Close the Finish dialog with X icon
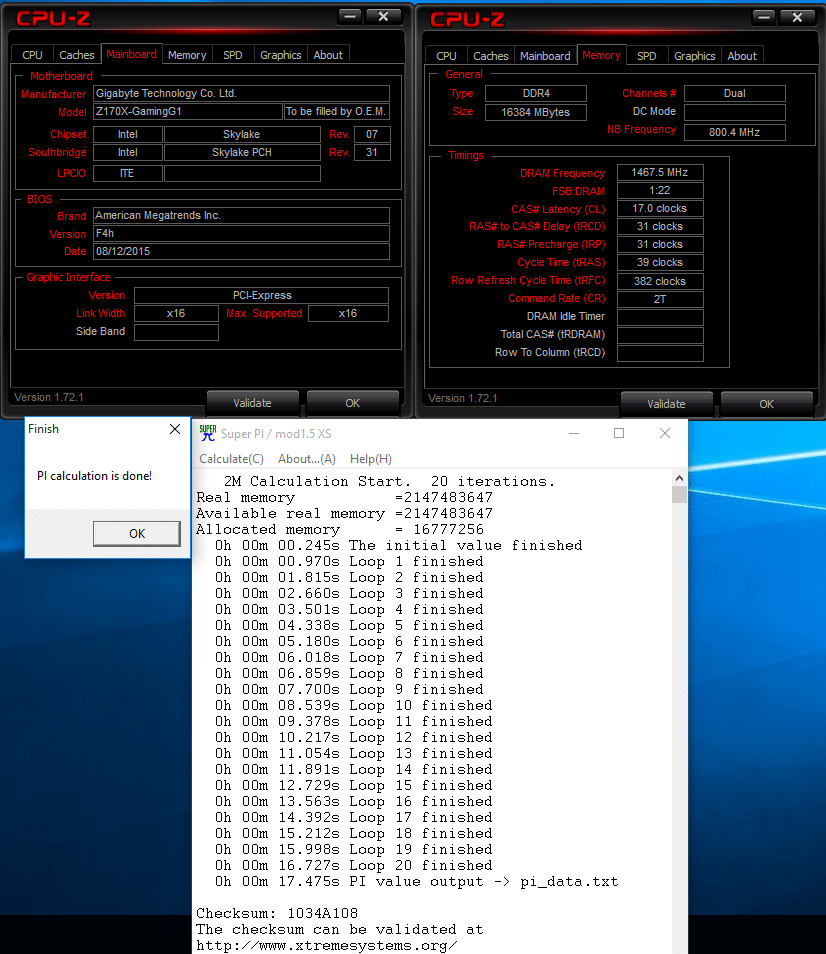This screenshot has width=826, height=954. pyautogui.click(x=175, y=429)
